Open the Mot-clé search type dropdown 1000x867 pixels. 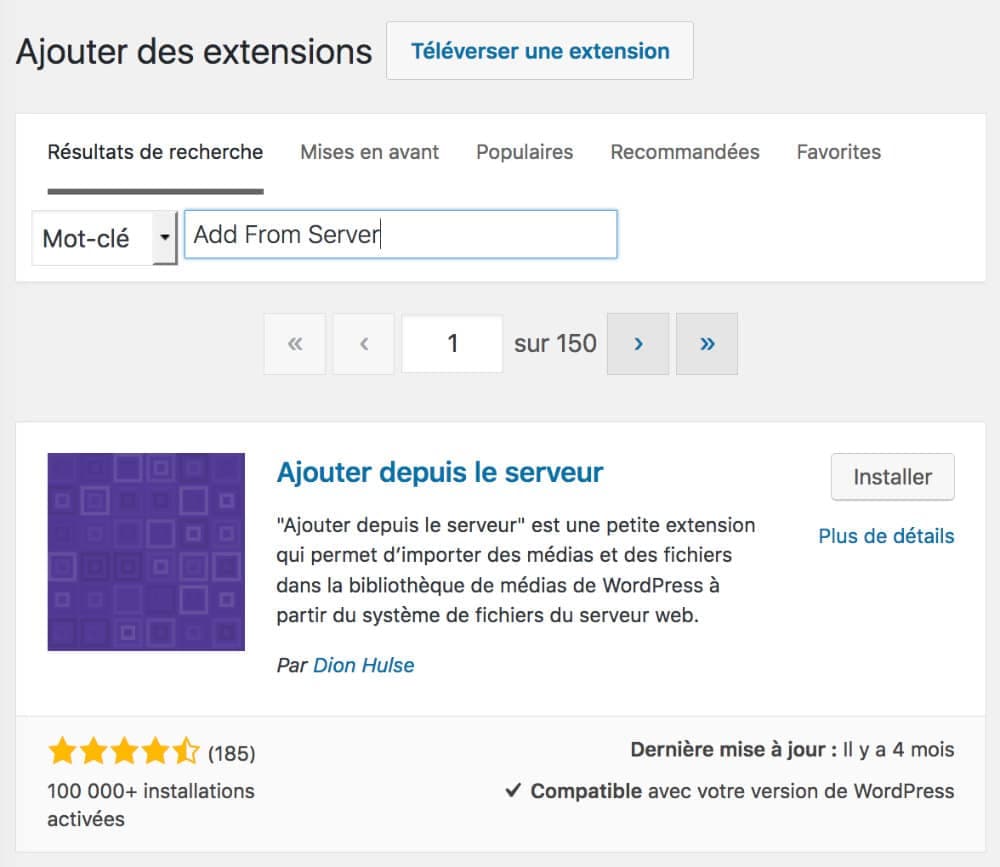click(x=100, y=238)
